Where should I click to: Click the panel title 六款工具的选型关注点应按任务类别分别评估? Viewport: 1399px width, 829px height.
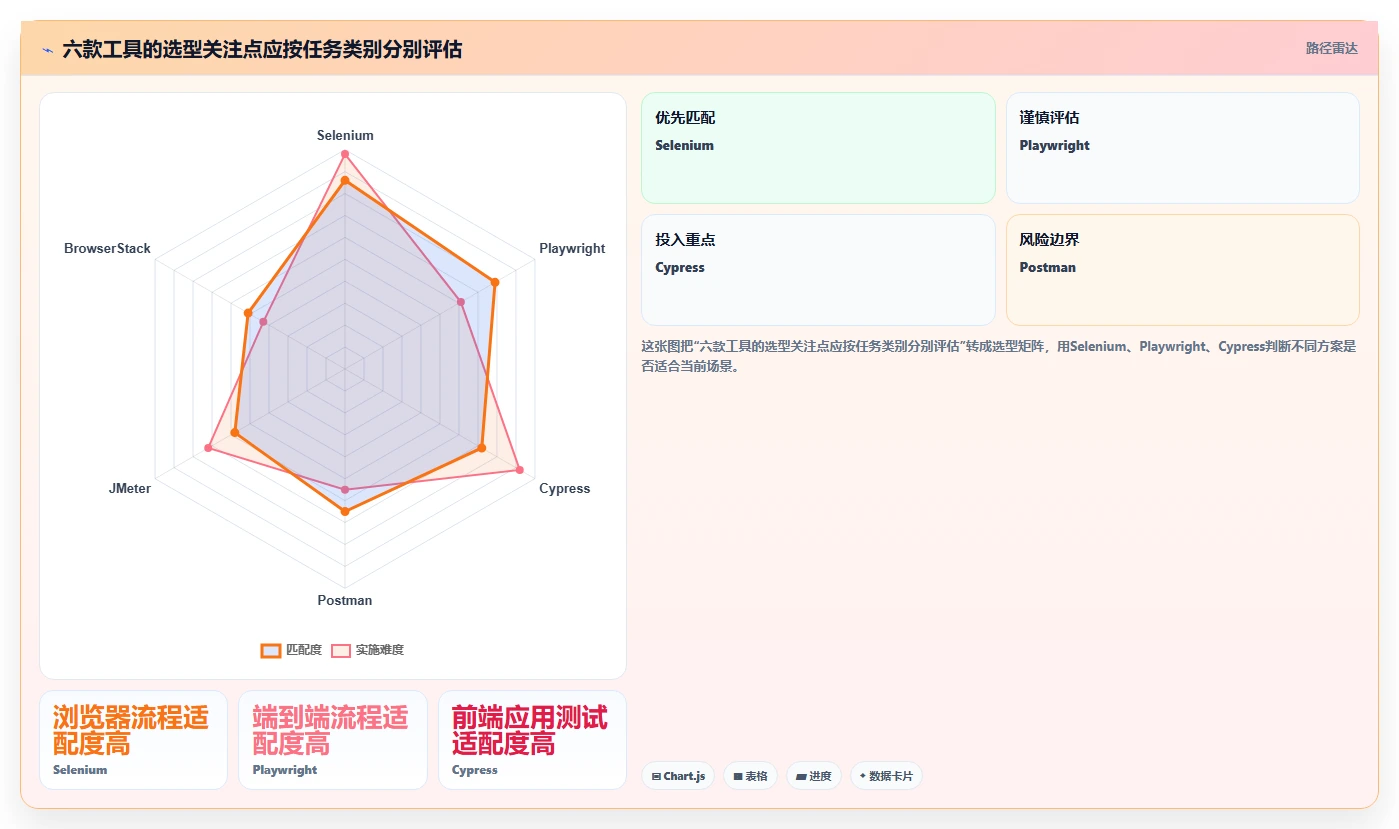(x=262, y=49)
